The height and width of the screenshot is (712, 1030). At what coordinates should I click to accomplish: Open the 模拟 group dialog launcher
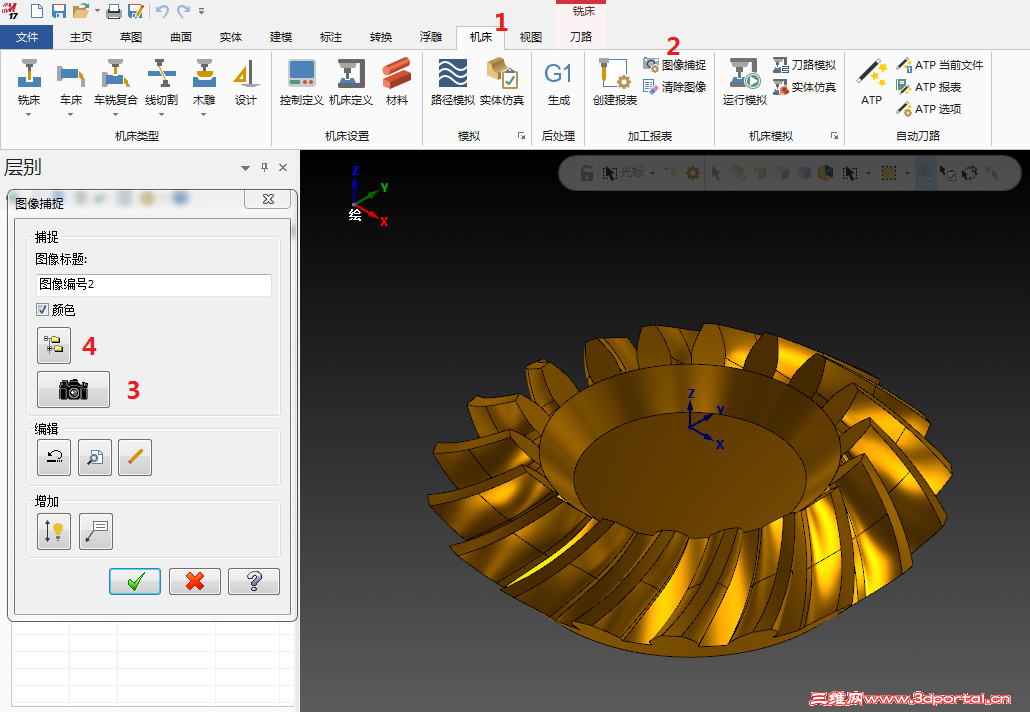(x=522, y=136)
